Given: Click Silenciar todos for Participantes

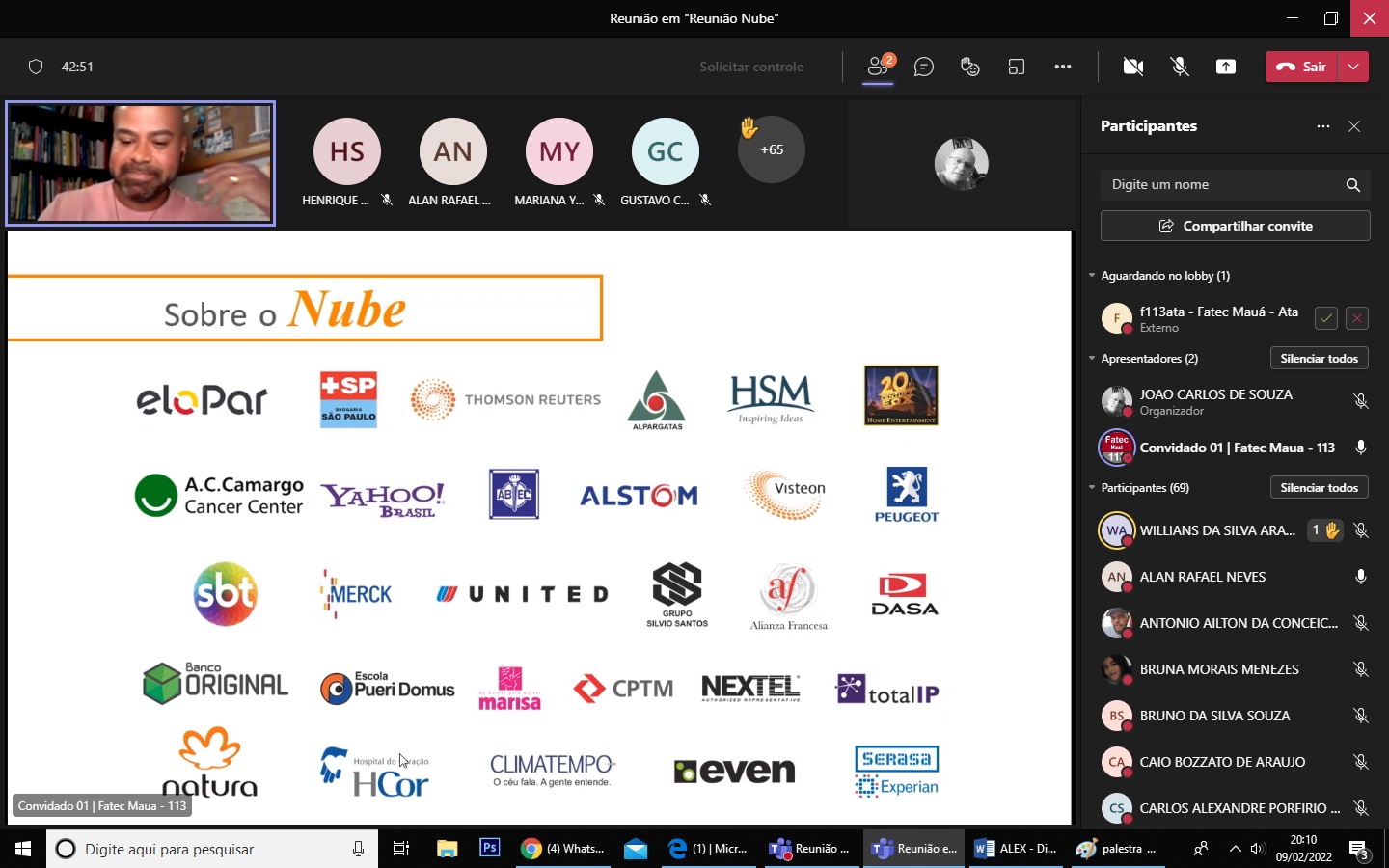Looking at the screenshot, I should pyautogui.click(x=1319, y=488).
